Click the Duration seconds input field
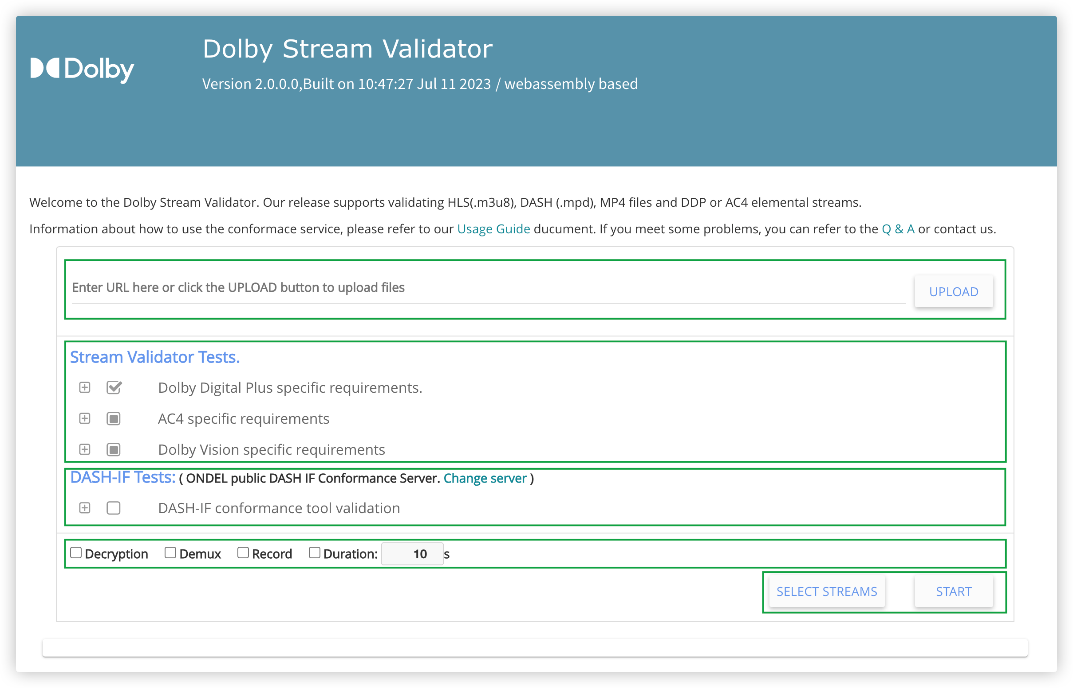The width and height of the screenshot is (1073, 688). click(x=412, y=554)
